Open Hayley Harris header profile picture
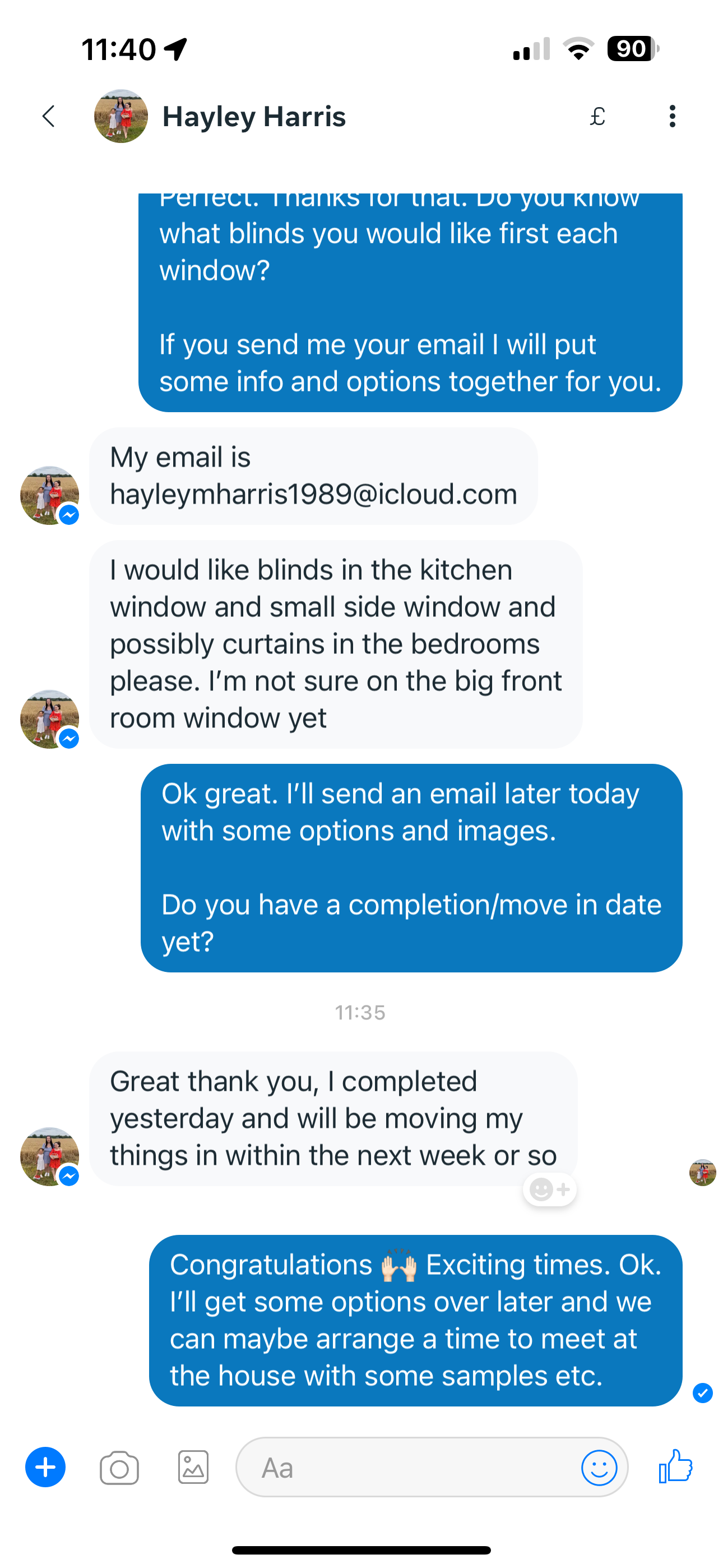This screenshot has height=1568, width=723. [121, 116]
